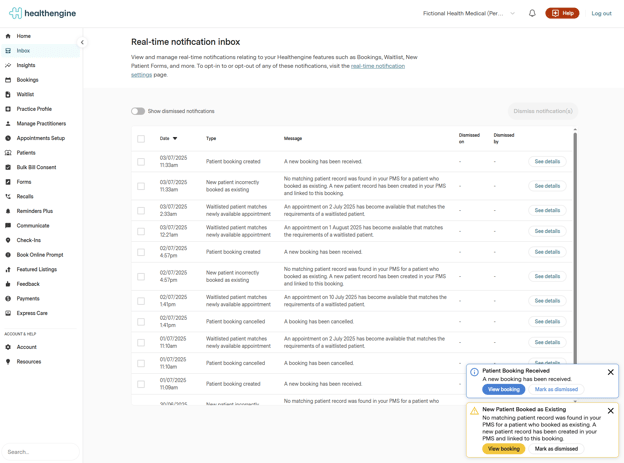Click the Healthengine logo

(x=42, y=13)
